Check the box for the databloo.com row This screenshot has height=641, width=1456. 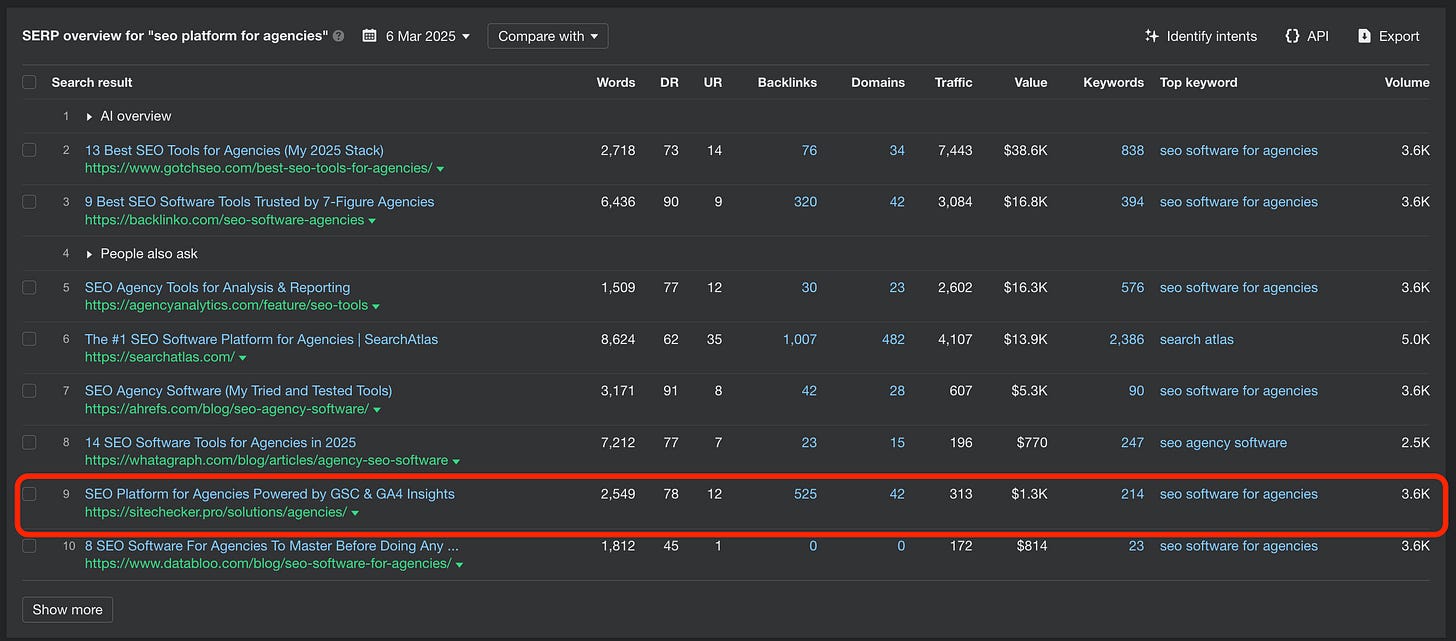pos(29,545)
